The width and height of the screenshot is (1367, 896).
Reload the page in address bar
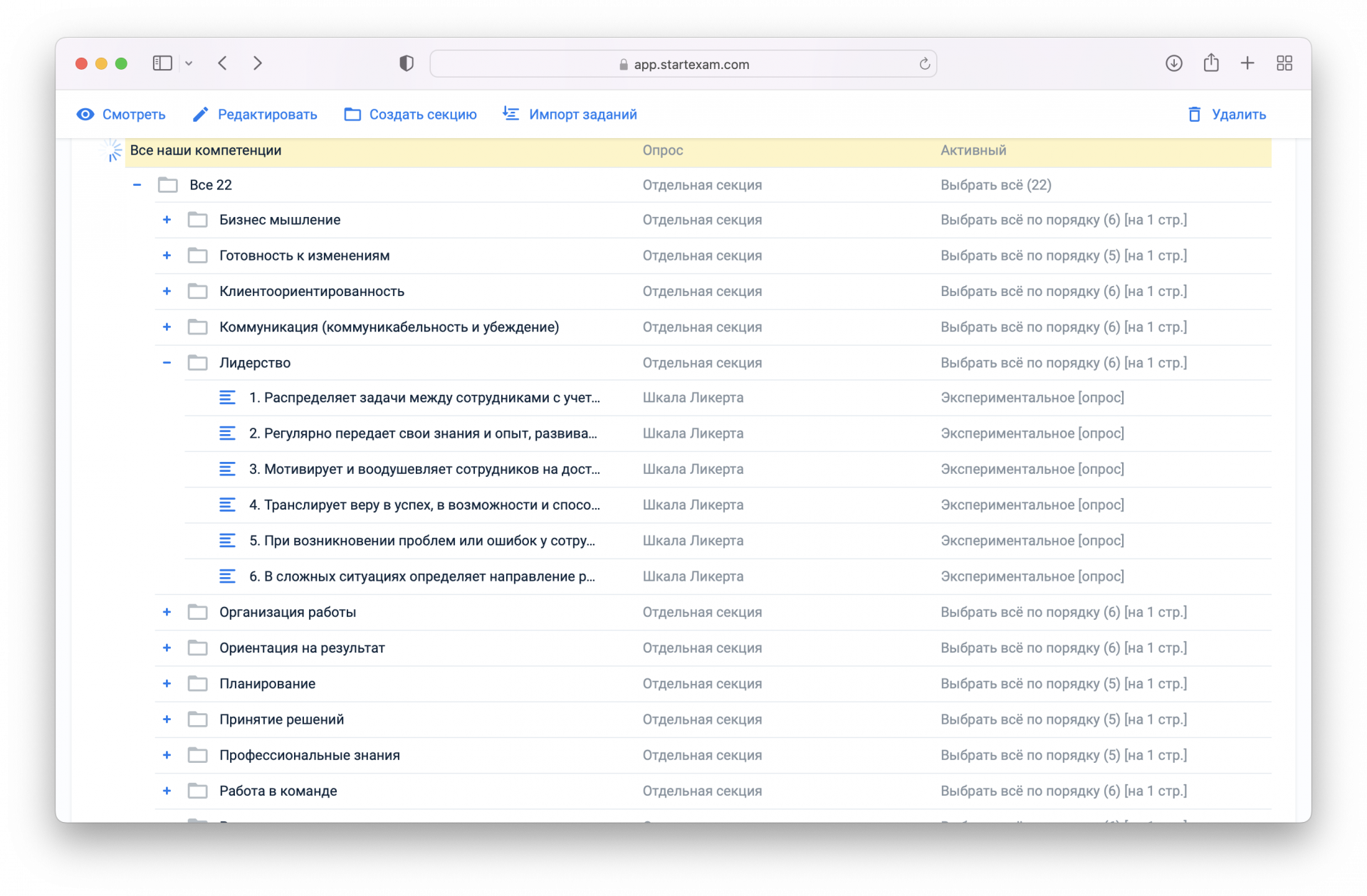(x=924, y=64)
